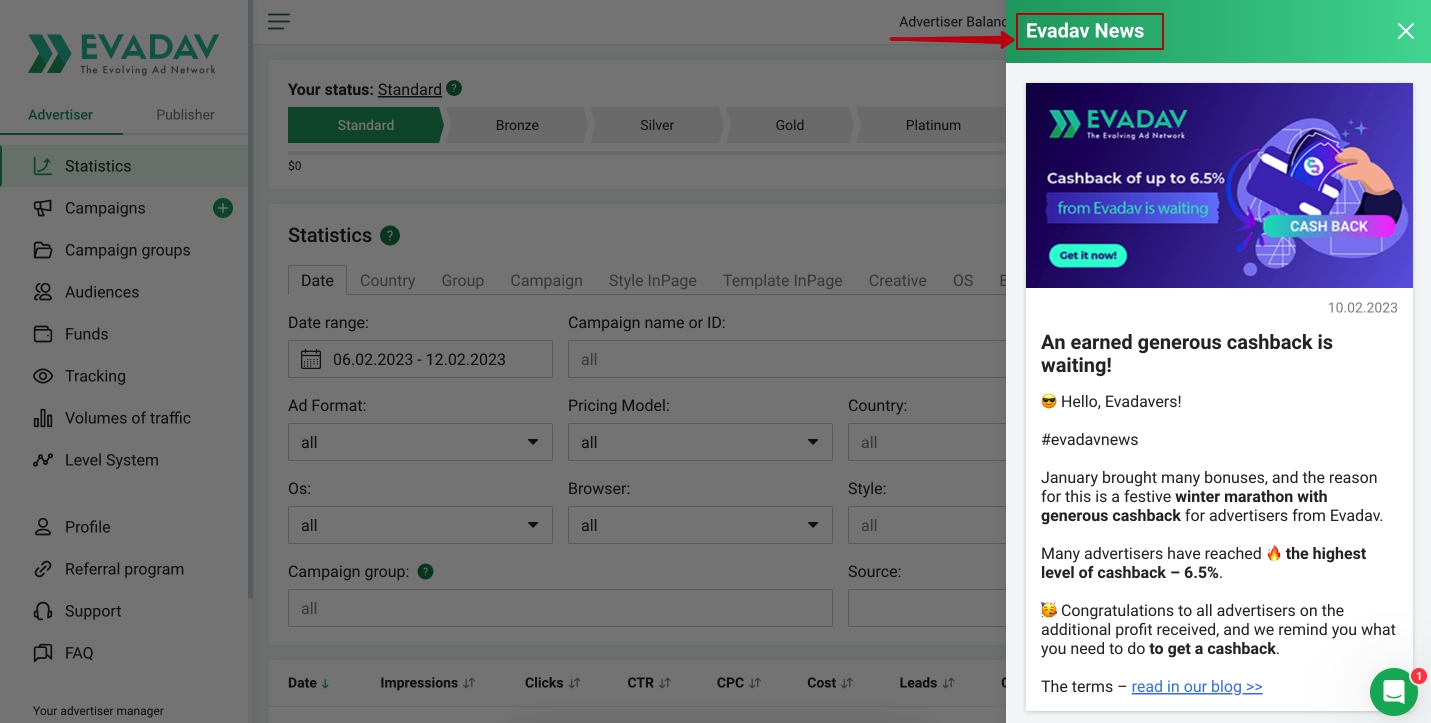The height and width of the screenshot is (723, 1431).
Task: Click the Referral program link icon
Action: click(43, 569)
